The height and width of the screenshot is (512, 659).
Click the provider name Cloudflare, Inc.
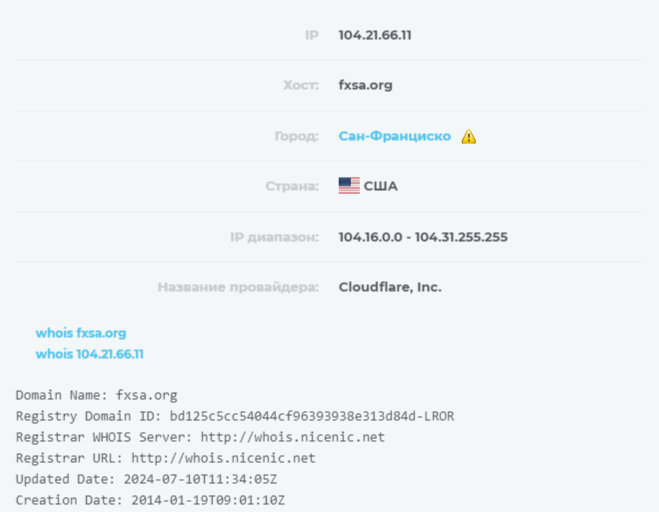coord(390,287)
